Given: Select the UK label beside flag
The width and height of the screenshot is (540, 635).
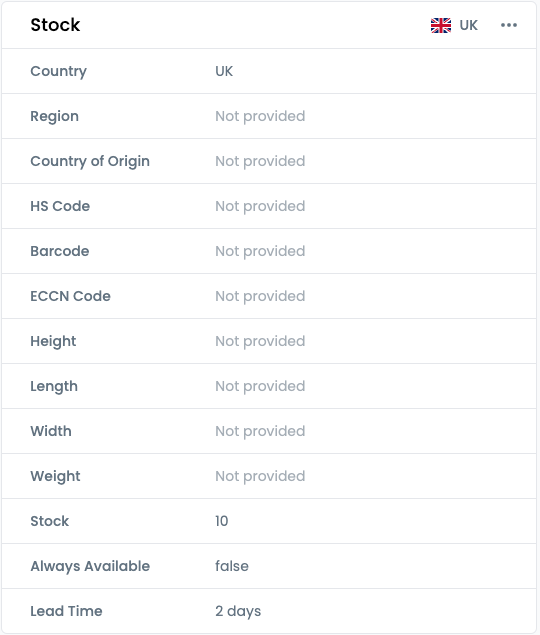Looking at the screenshot, I should pos(469,25).
